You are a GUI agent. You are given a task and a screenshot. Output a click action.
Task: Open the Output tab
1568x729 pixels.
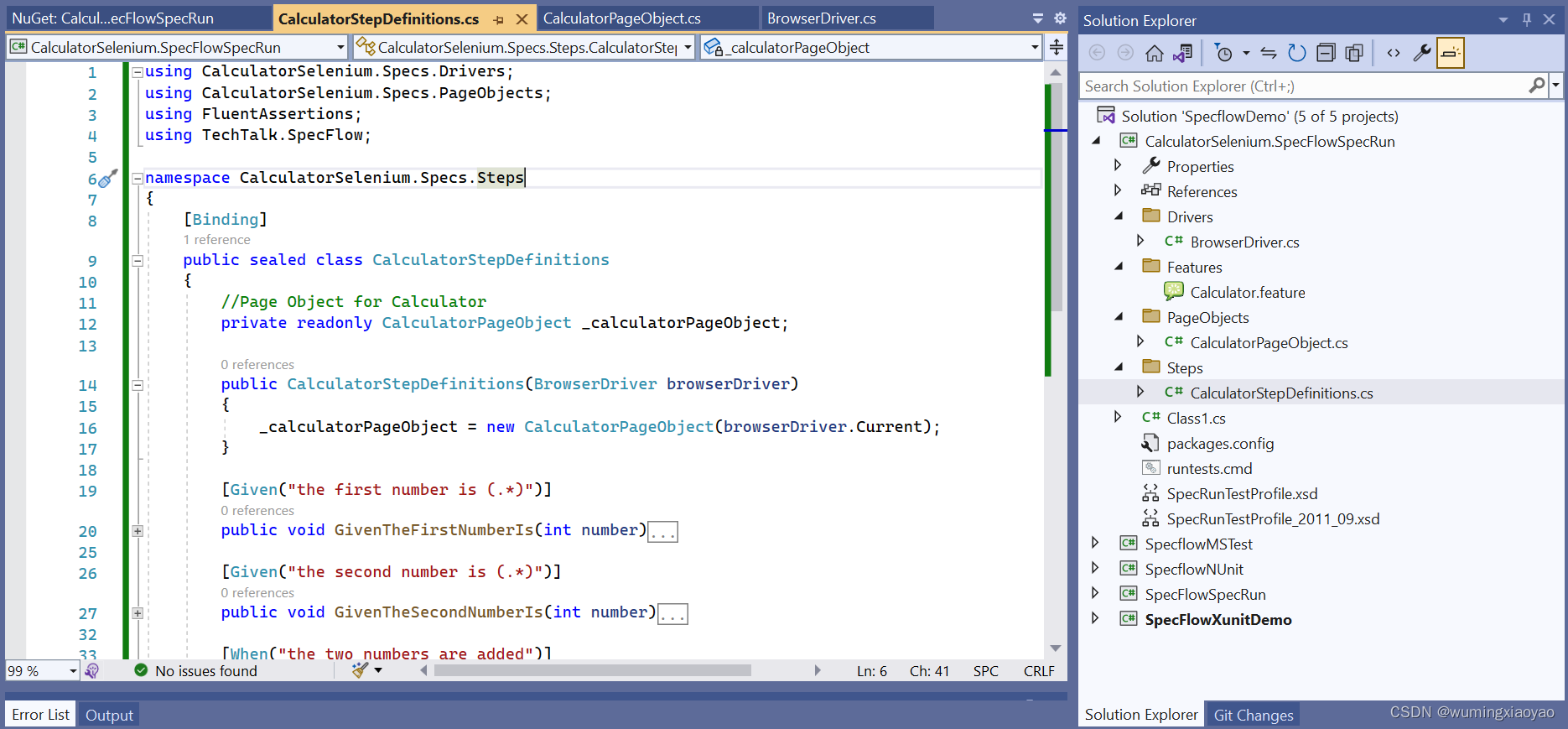[109, 716]
